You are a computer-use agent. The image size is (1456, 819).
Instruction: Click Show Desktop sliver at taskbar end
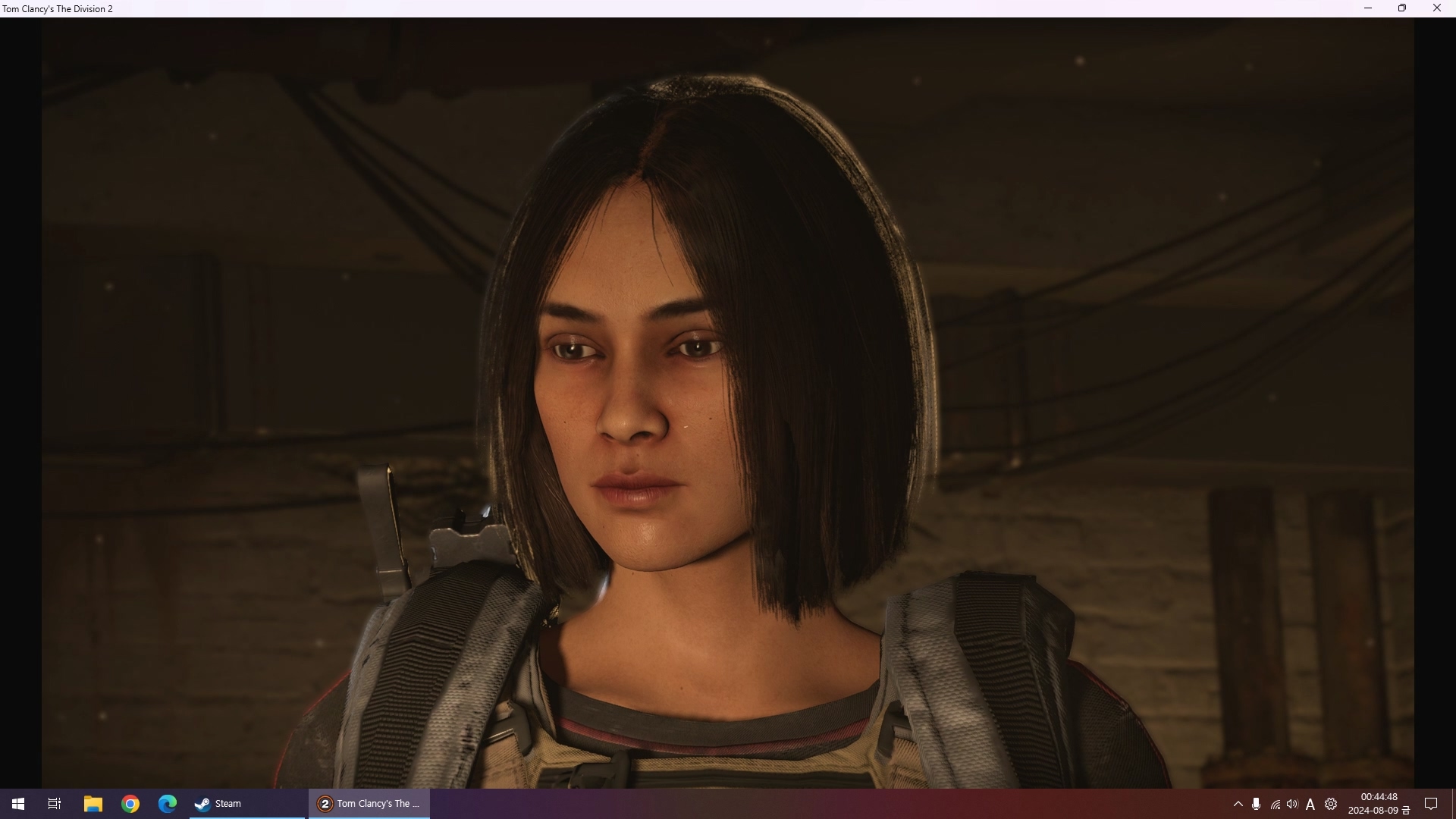coord(1453,804)
